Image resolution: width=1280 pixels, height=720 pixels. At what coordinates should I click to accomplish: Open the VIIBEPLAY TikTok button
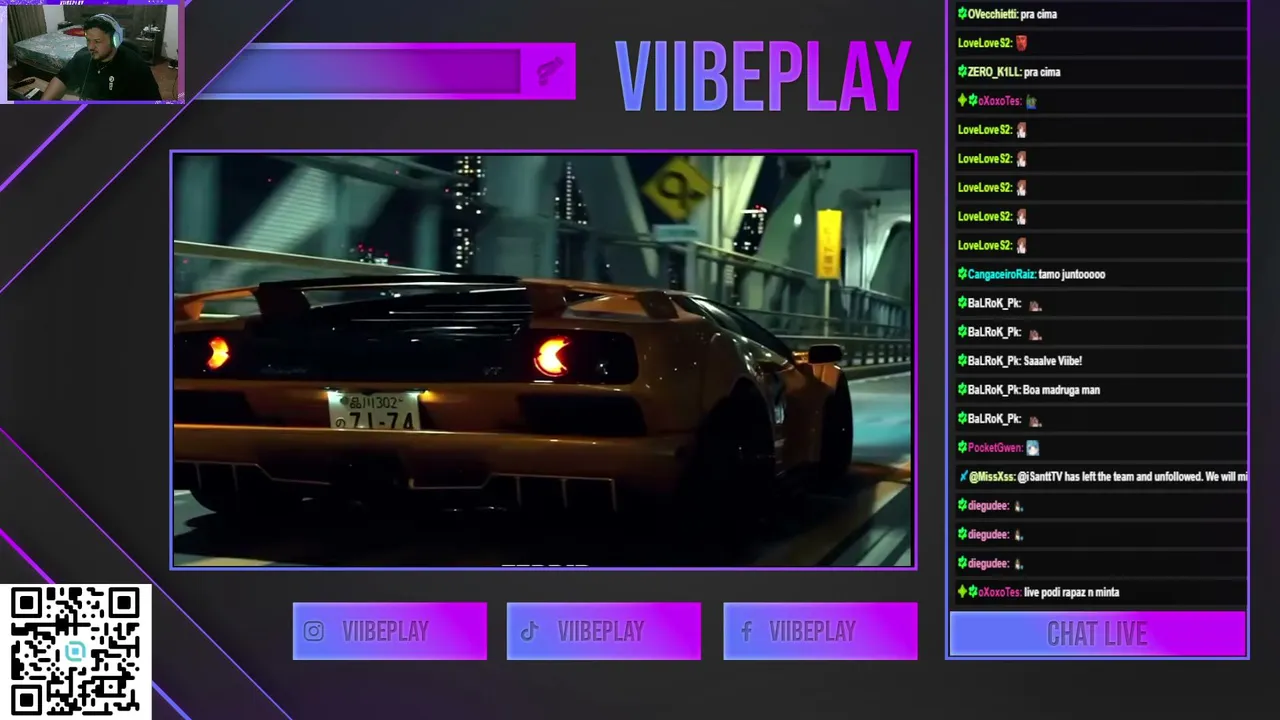coord(604,631)
